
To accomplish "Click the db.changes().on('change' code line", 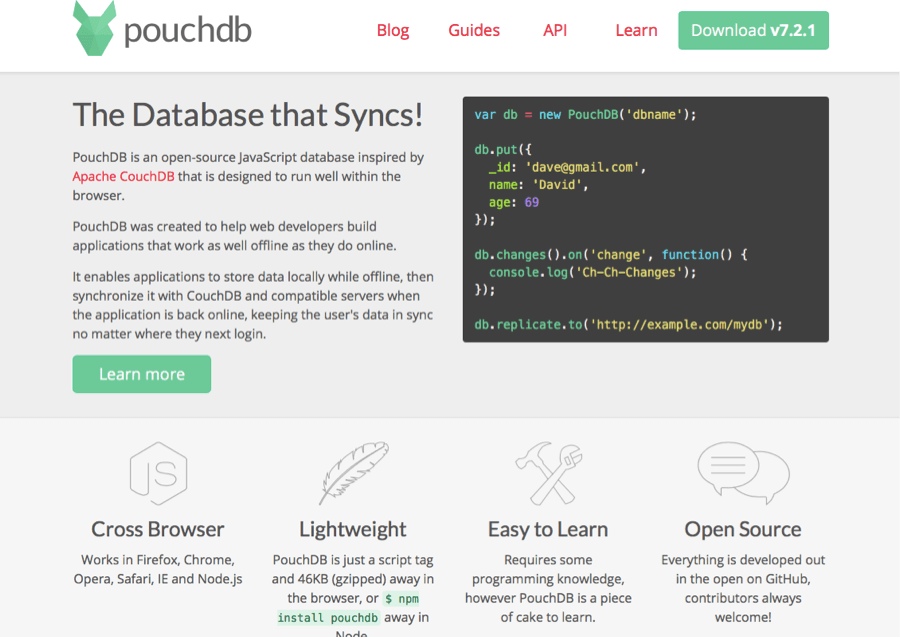I will pos(611,255).
